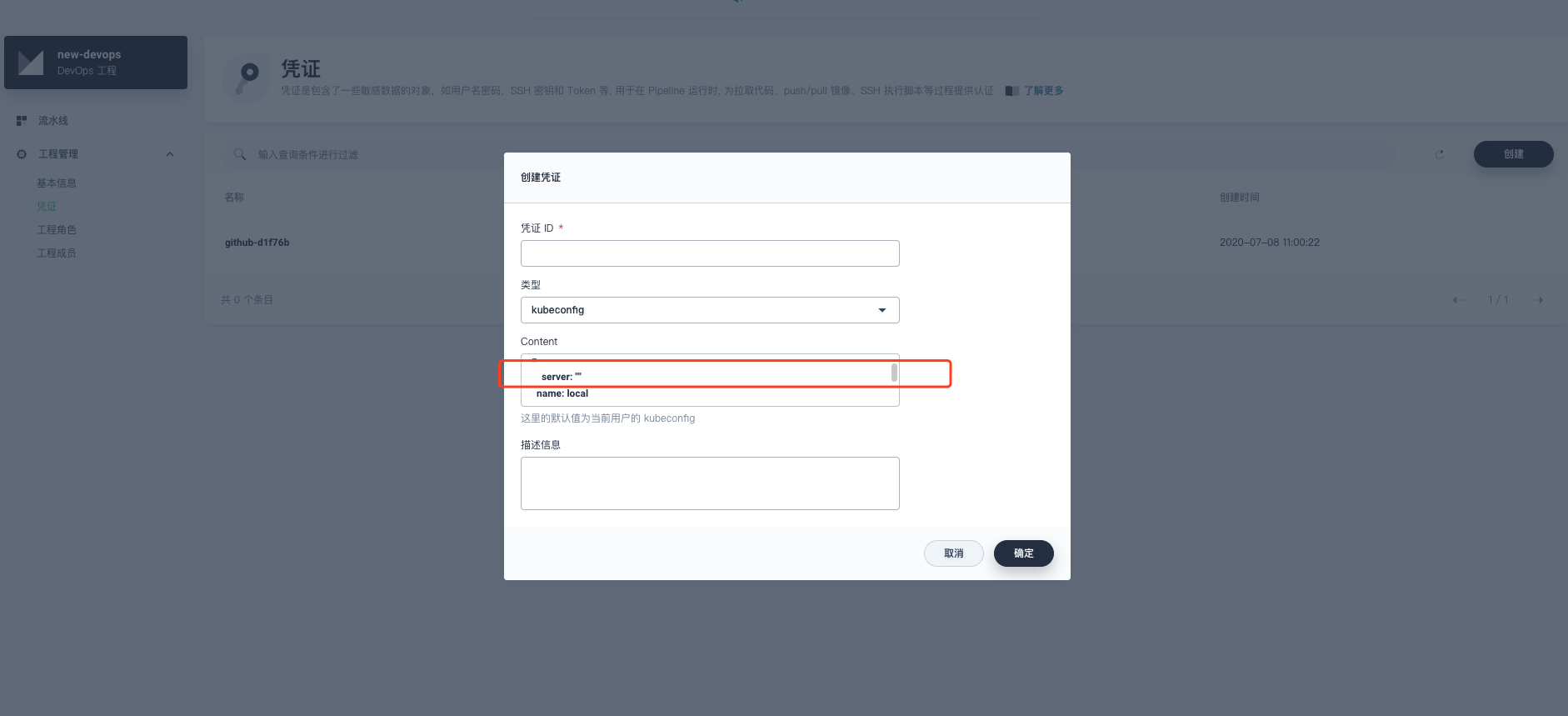Image resolution: width=1568 pixels, height=716 pixels.
Task: Confirm with the 确定 button
Action: click(1023, 553)
